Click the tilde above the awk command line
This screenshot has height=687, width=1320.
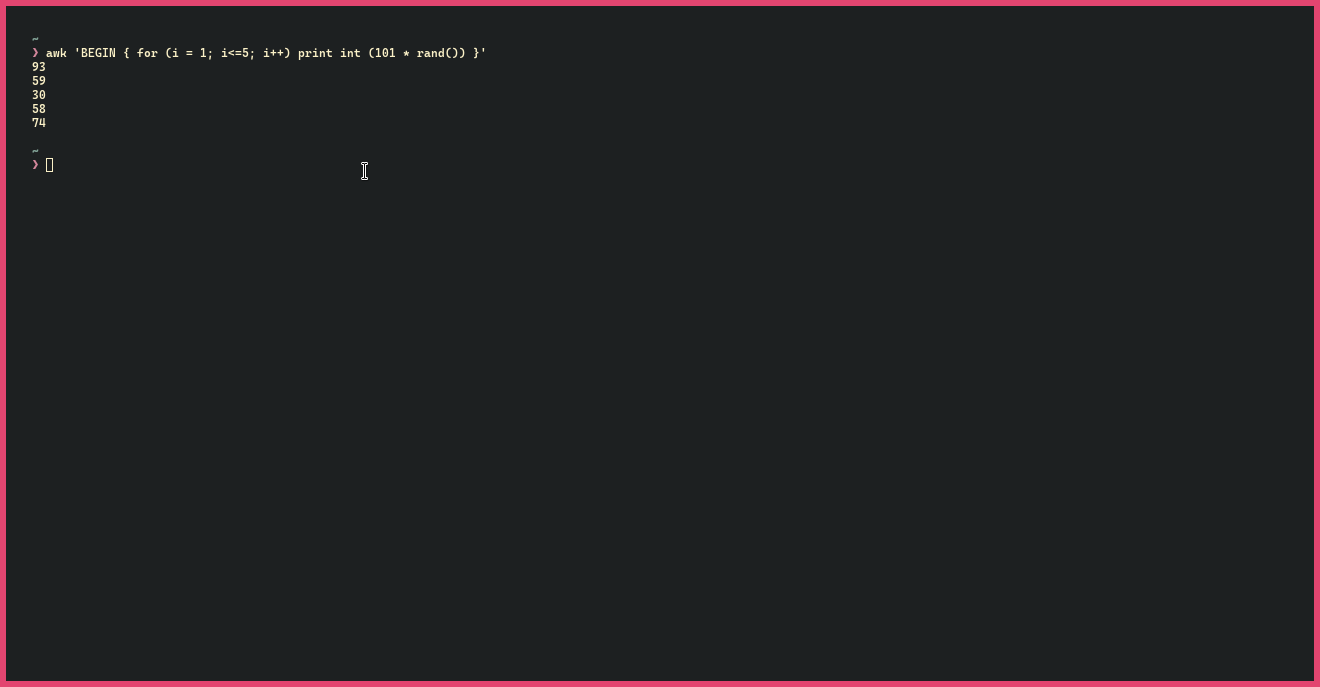pyautogui.click(x=35, y=39)
